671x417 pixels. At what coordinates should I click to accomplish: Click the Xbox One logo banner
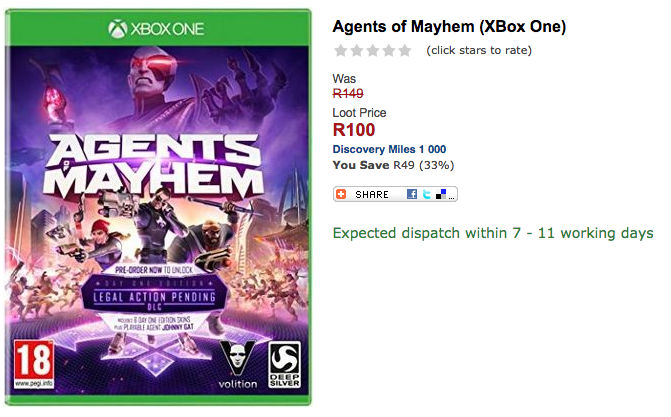(x=162, y=28)
